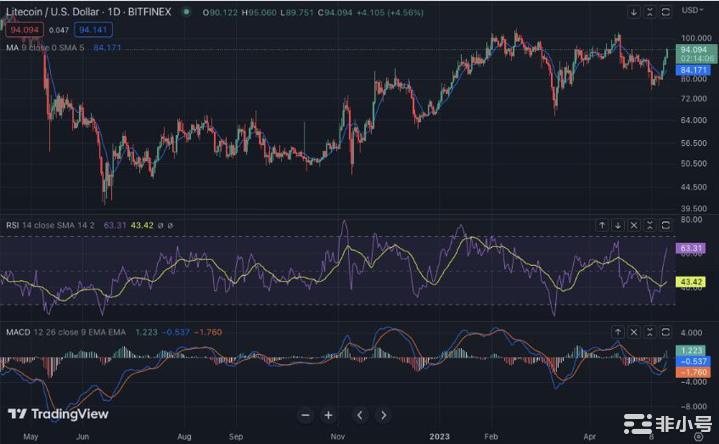The image size is (719, 444).
Task: Collapse the main price pane
Action: [x=650, y=13]
